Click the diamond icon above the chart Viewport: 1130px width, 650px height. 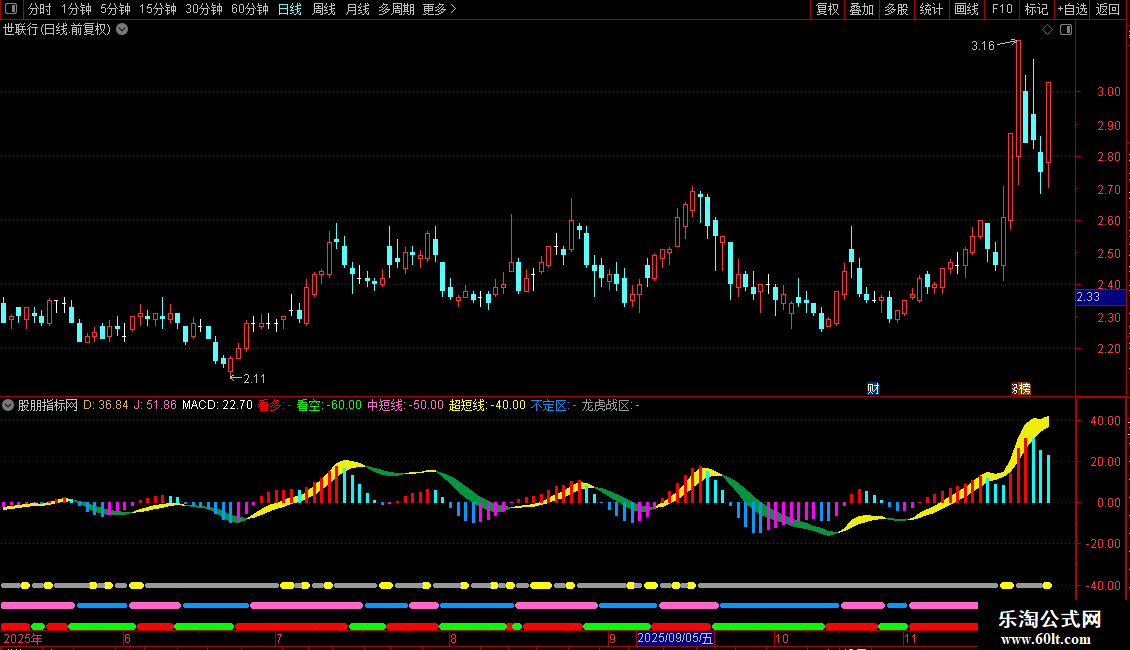[1048, 30]
